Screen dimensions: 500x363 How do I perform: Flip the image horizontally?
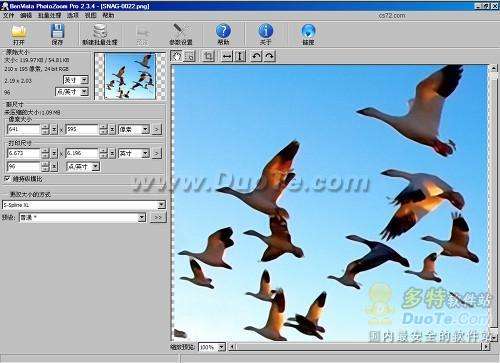227,56
